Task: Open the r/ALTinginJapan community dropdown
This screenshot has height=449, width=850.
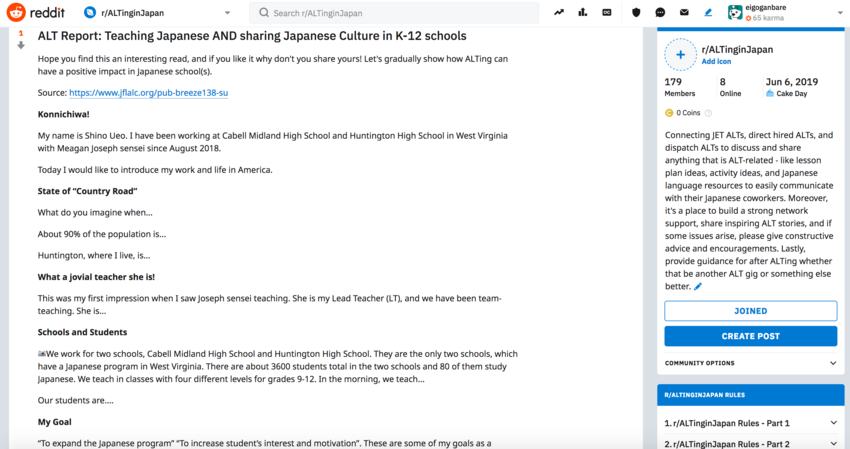Action: (x=227, y=12)
